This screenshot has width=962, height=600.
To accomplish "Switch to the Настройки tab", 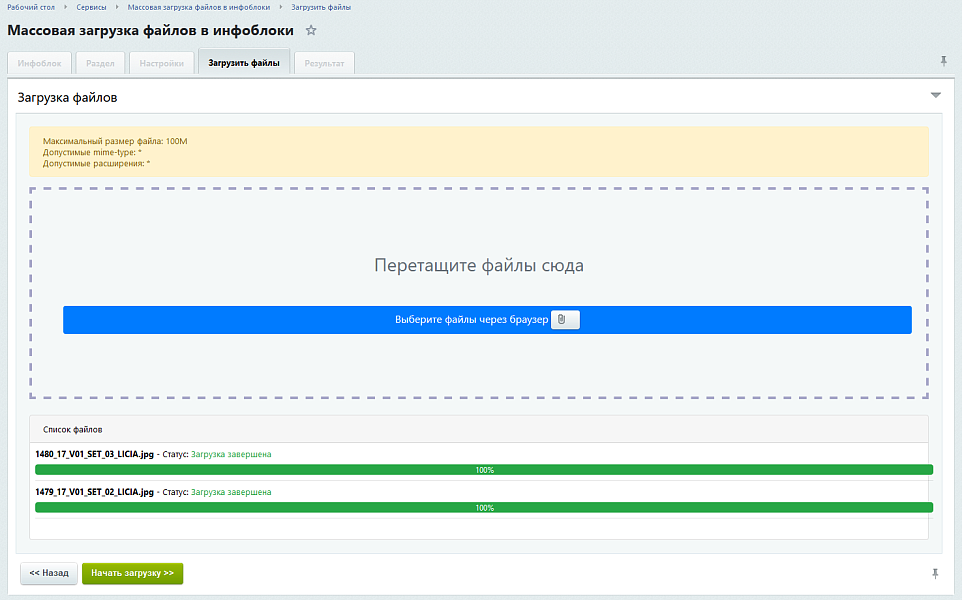I will coord(161,63).
